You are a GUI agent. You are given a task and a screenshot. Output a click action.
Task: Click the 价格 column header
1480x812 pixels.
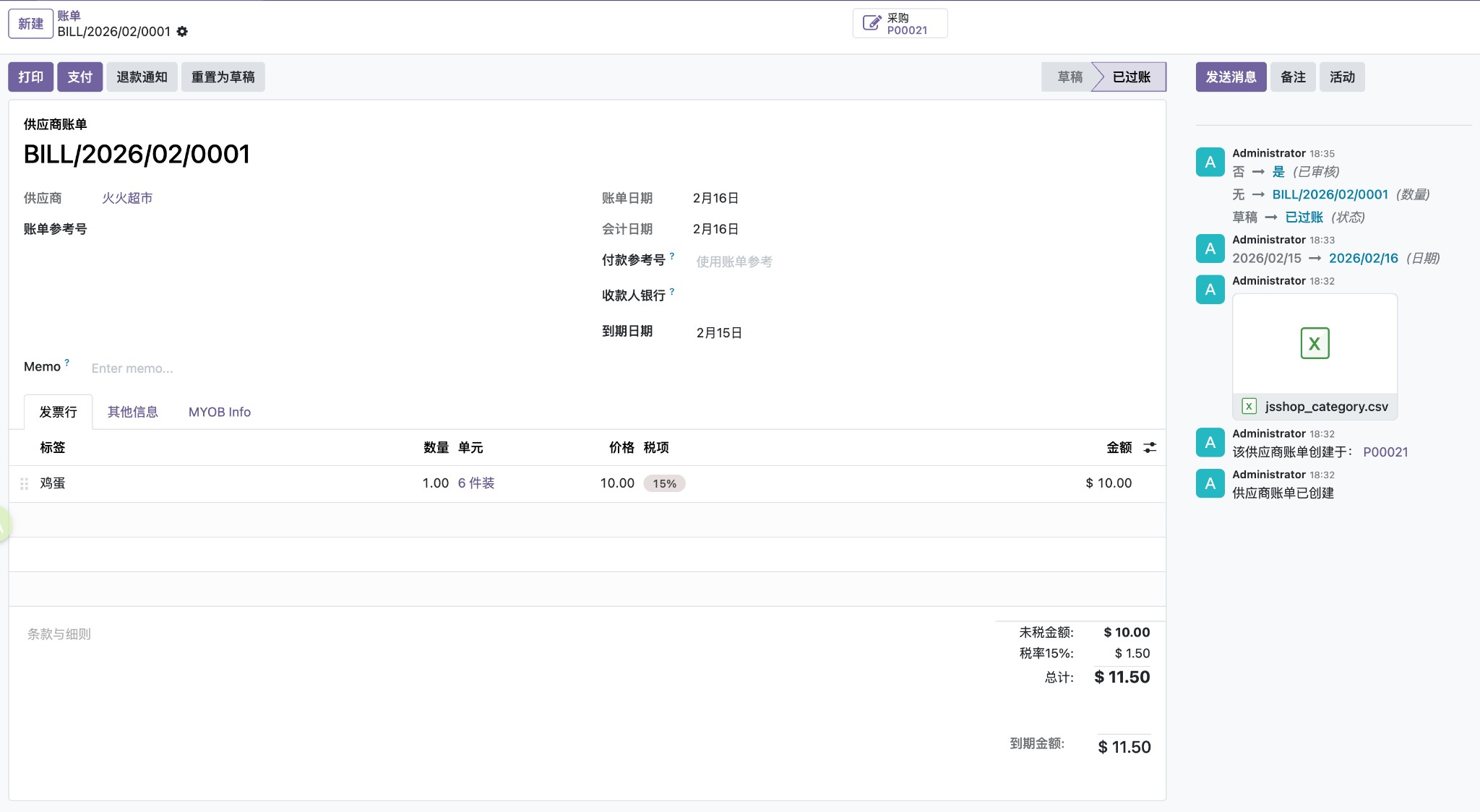point(621,448)
